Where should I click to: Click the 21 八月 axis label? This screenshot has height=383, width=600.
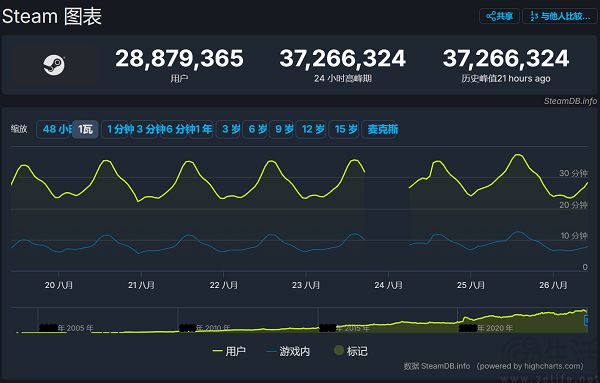[x=141, y=285]
